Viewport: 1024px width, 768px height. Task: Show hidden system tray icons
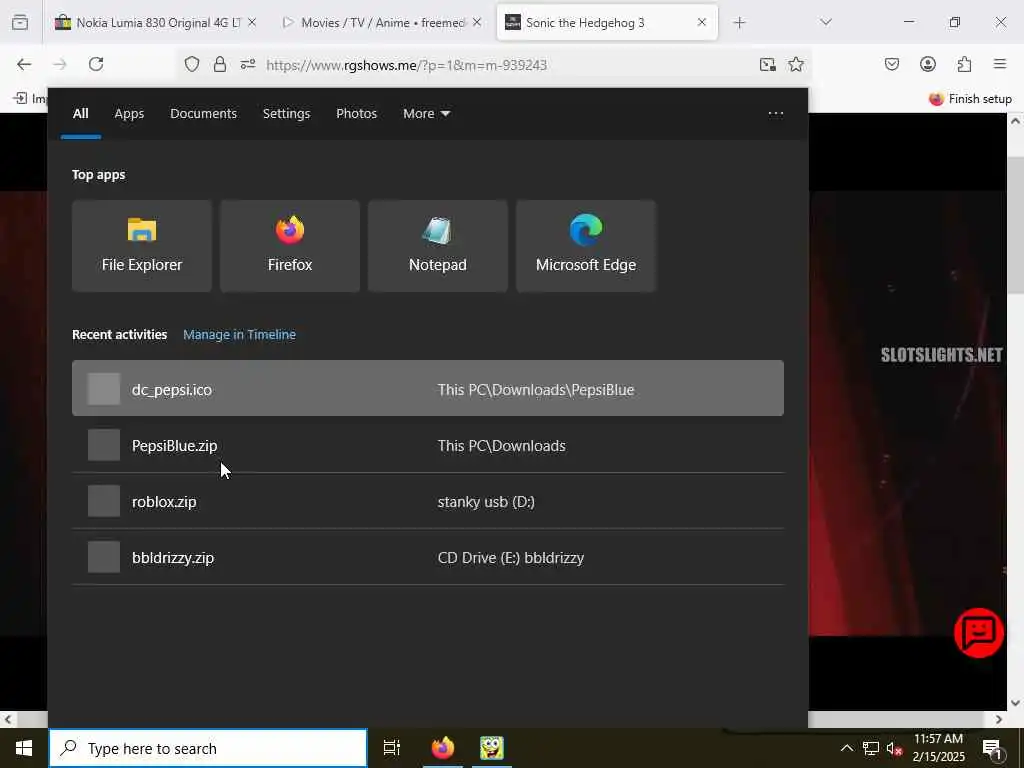pos(846,748)
